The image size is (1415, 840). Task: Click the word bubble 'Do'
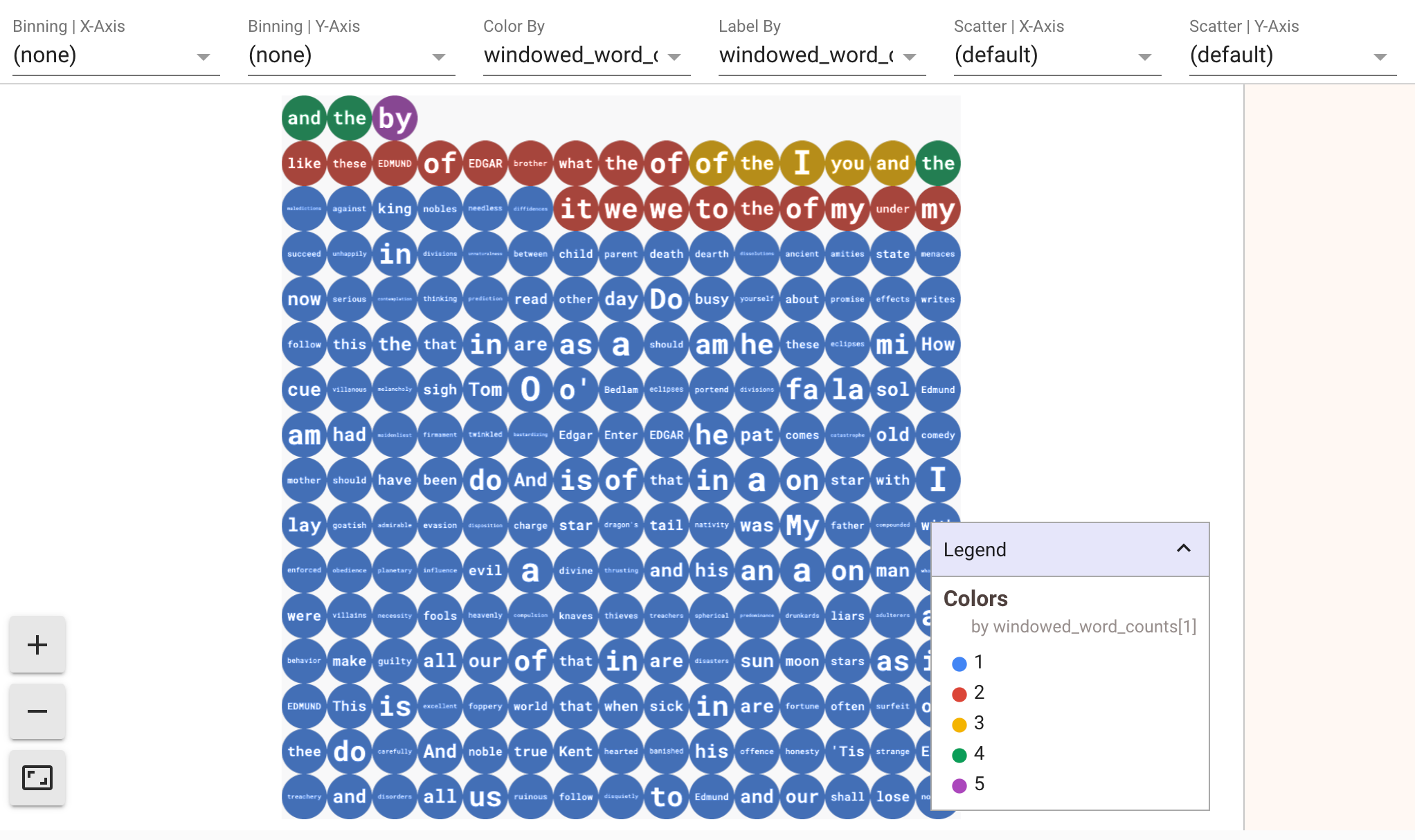pyautogui.click(x=664, y=297)
